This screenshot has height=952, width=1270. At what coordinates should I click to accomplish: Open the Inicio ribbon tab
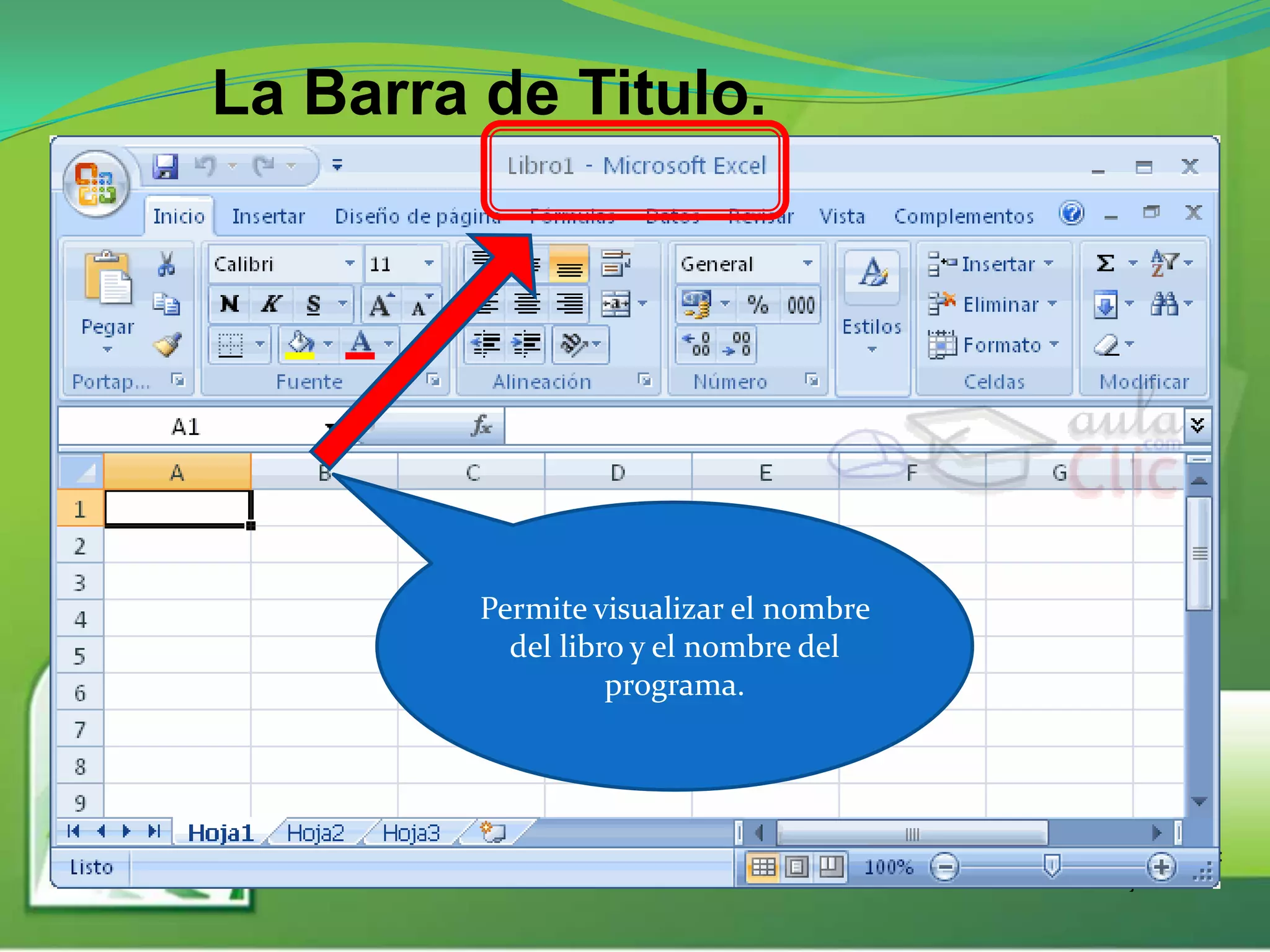tap(179, 216)
